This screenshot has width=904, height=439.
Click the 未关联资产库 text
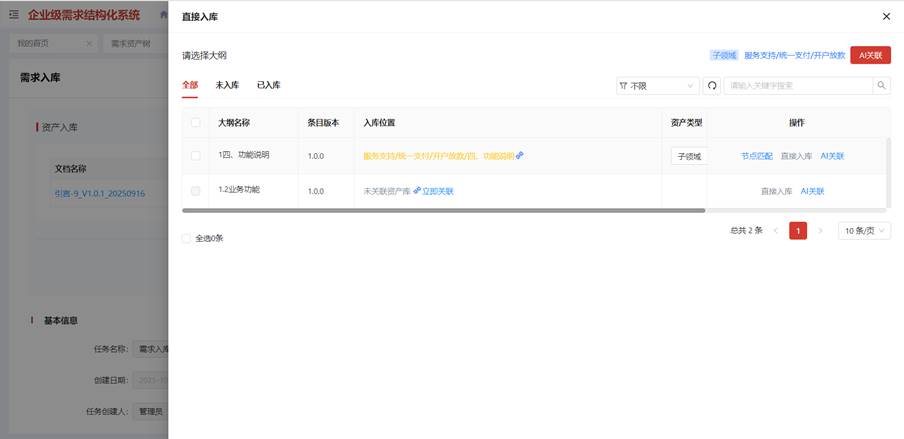click(387, 191)
